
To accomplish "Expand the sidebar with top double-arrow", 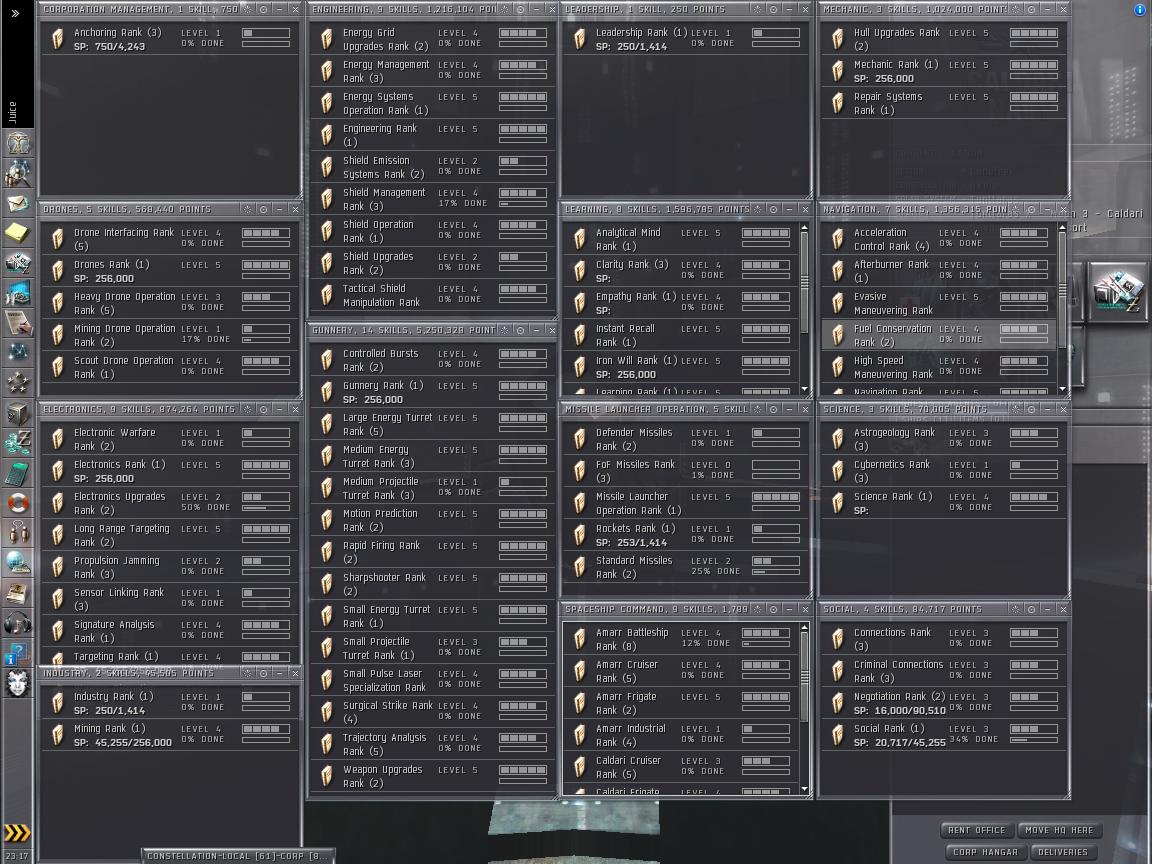I will click(15, 13).
